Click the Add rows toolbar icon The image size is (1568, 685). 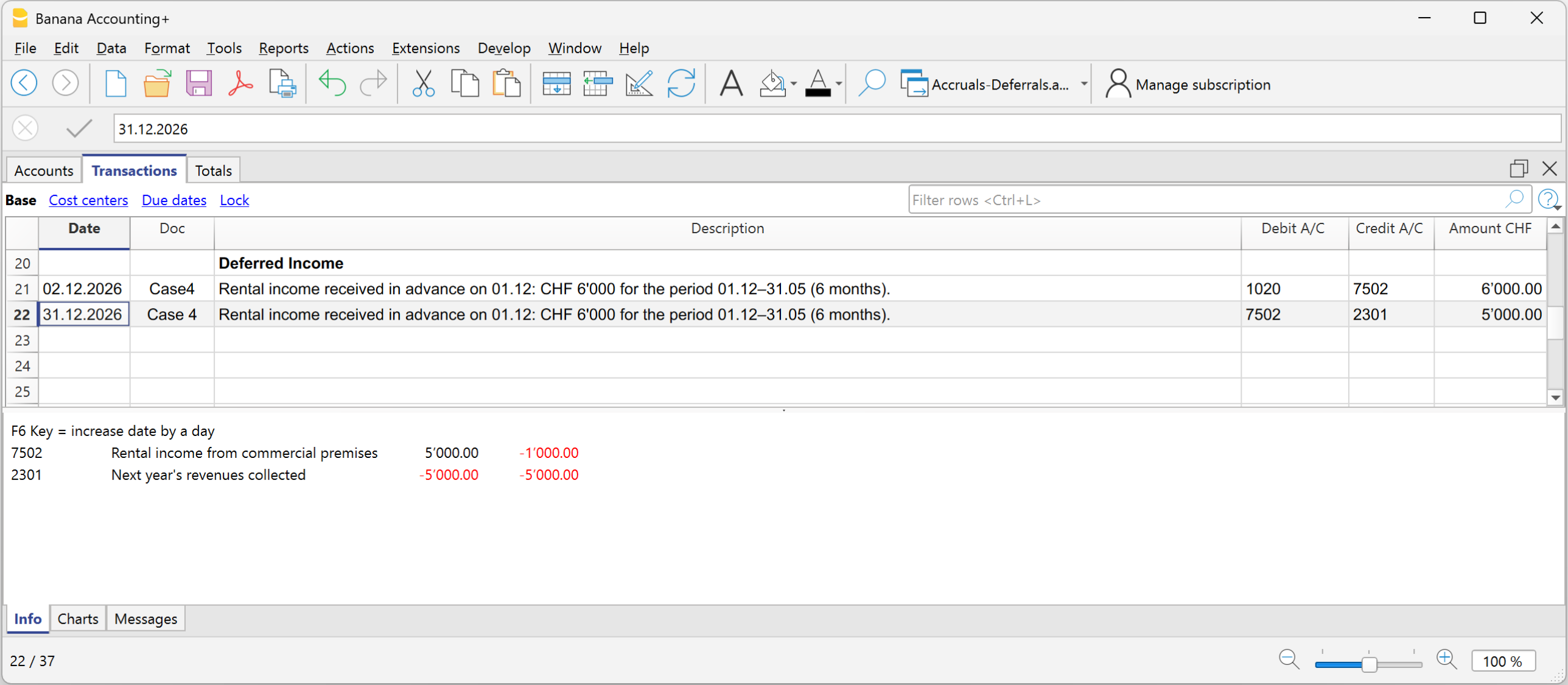click(x=556, y=84)
